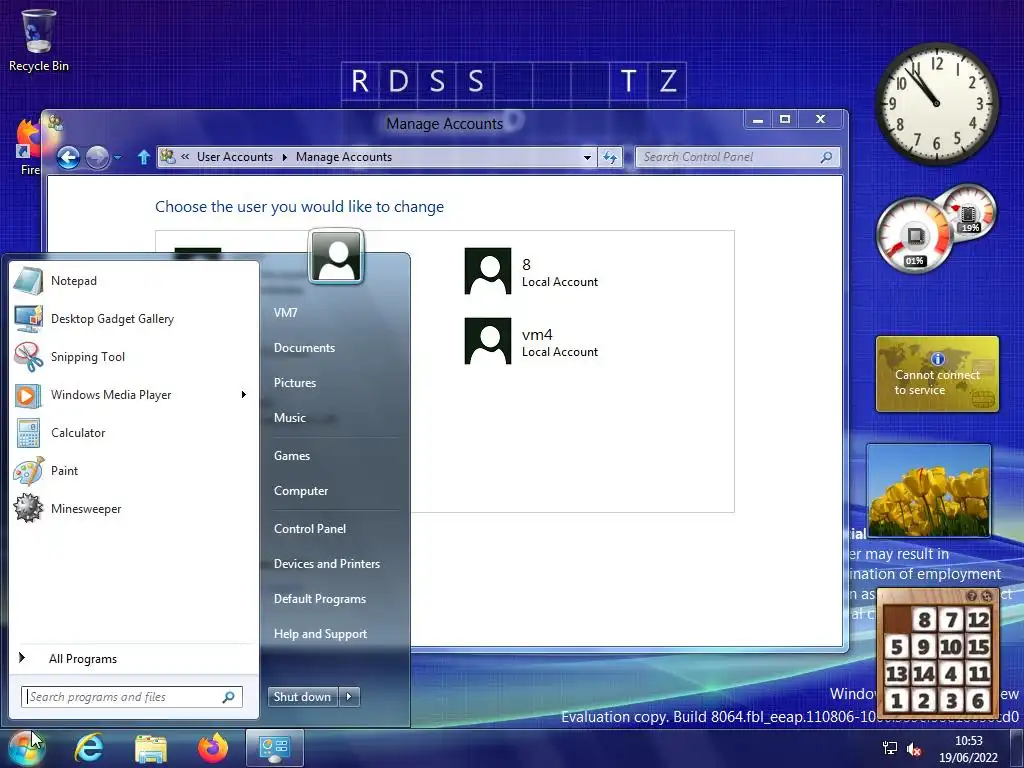Open Documents from Start menu

[304, 348]
